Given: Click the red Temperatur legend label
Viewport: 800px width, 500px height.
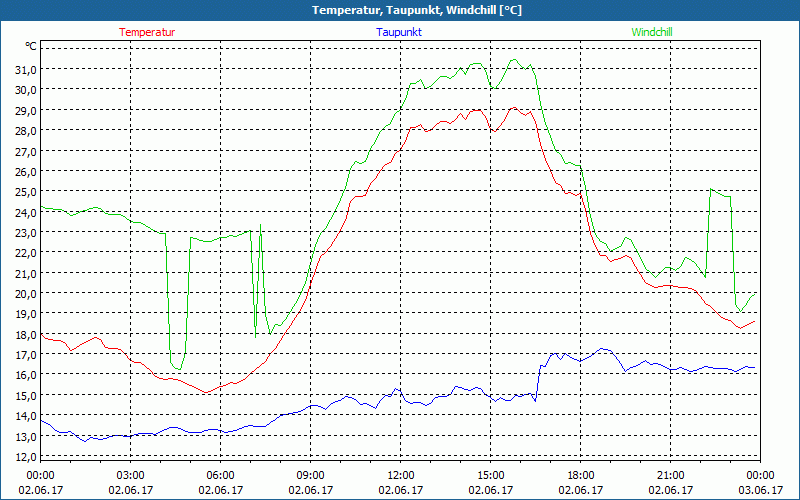Looking at the screenshot, I should pos(147,32).
